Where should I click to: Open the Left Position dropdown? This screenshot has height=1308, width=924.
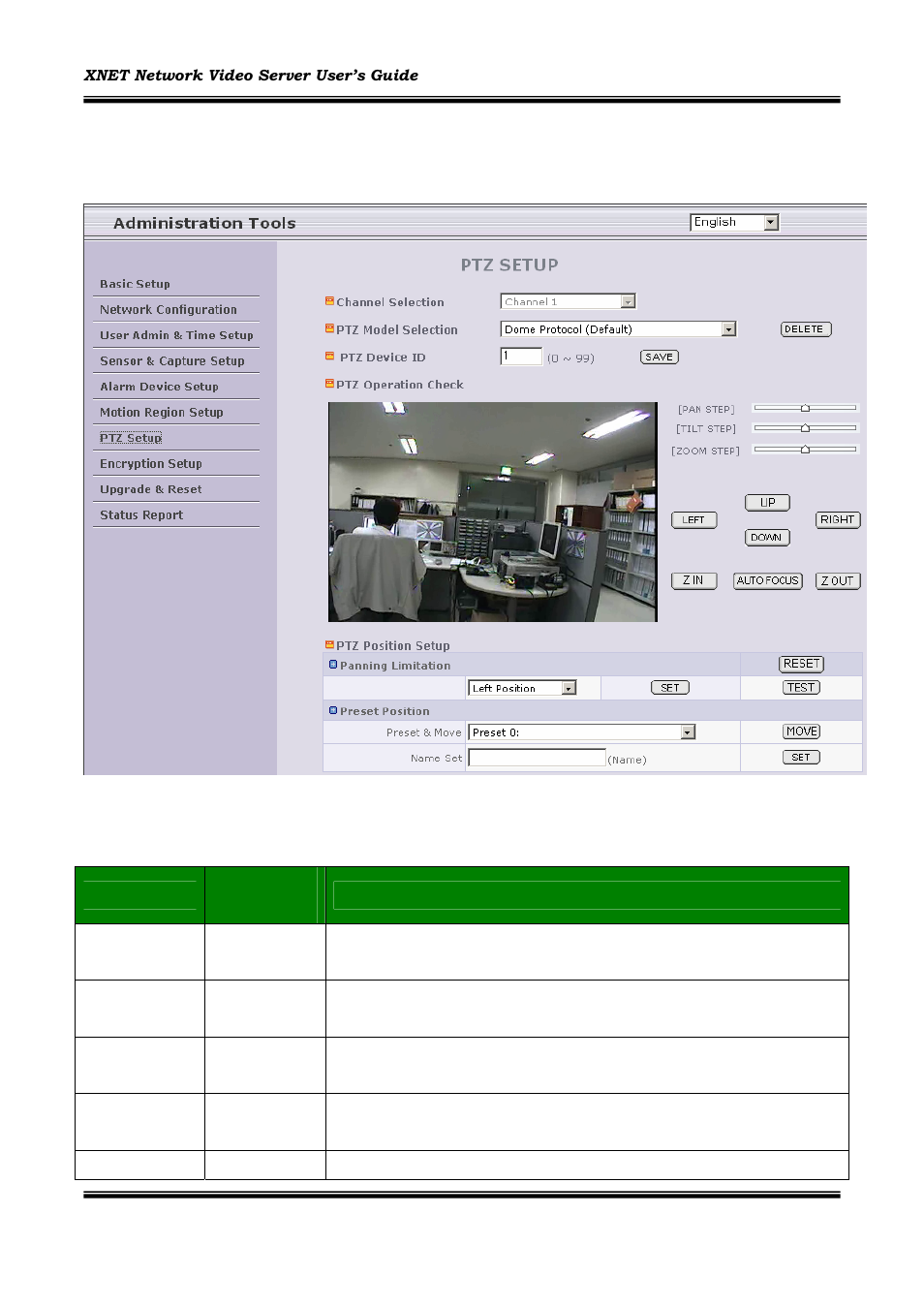[522, 688]
